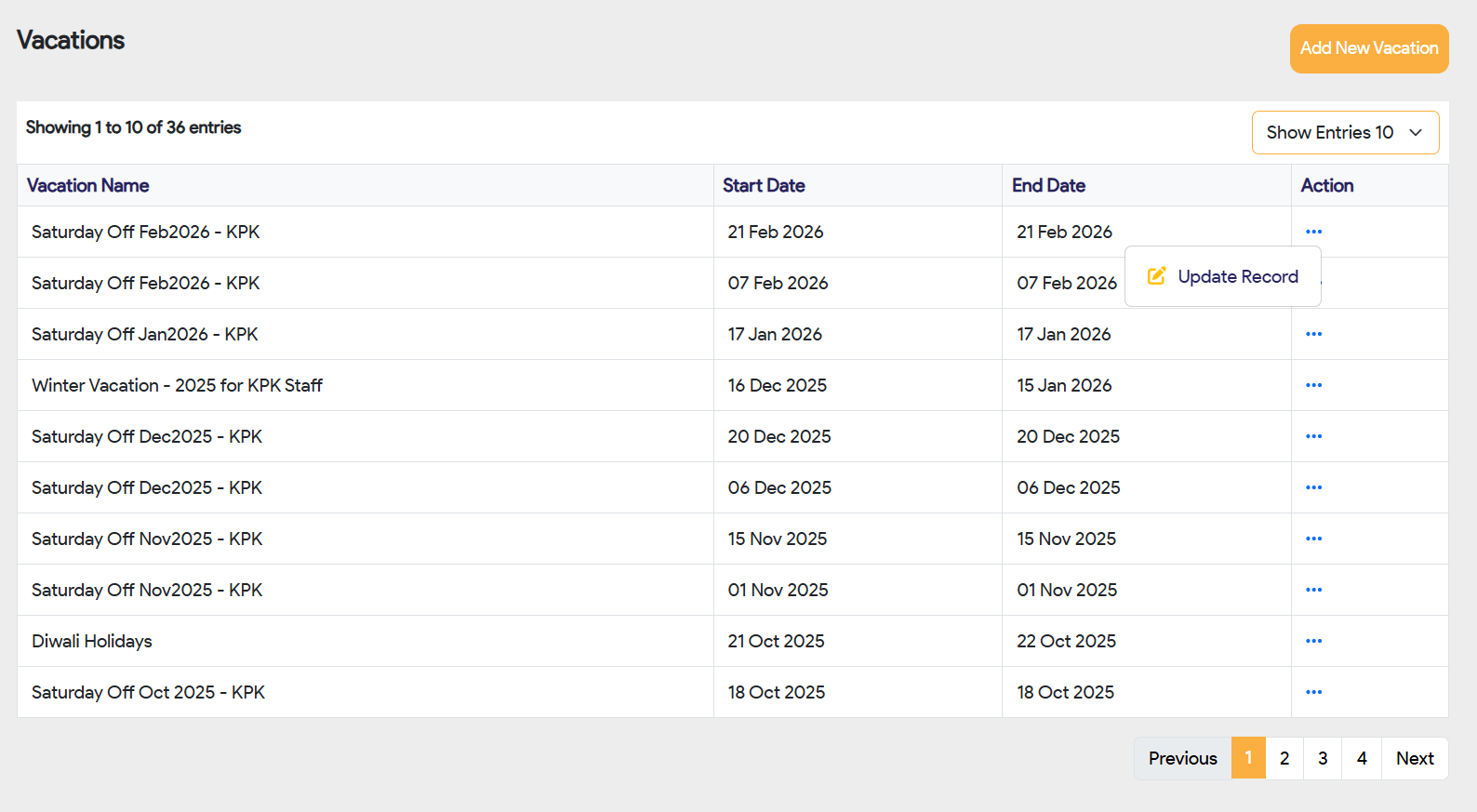Screen dimensions: 1477x812
Task: Click ellipsis icon for 20 Dec 2025 vacation
Action: [1313, 436]
